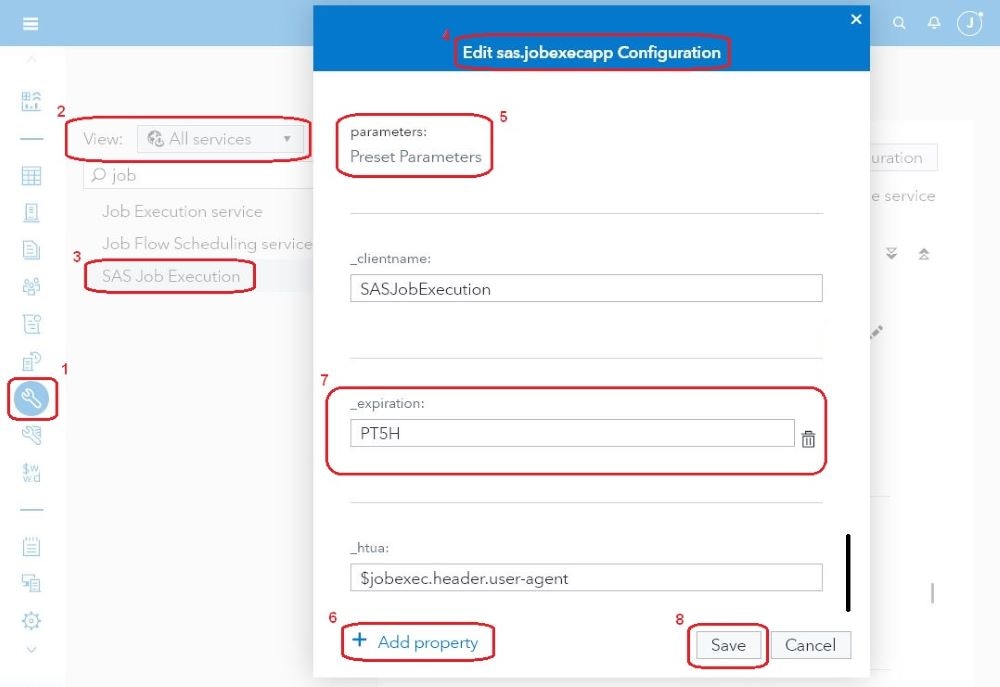Click inside the _clientname input field

pos(585,288)
